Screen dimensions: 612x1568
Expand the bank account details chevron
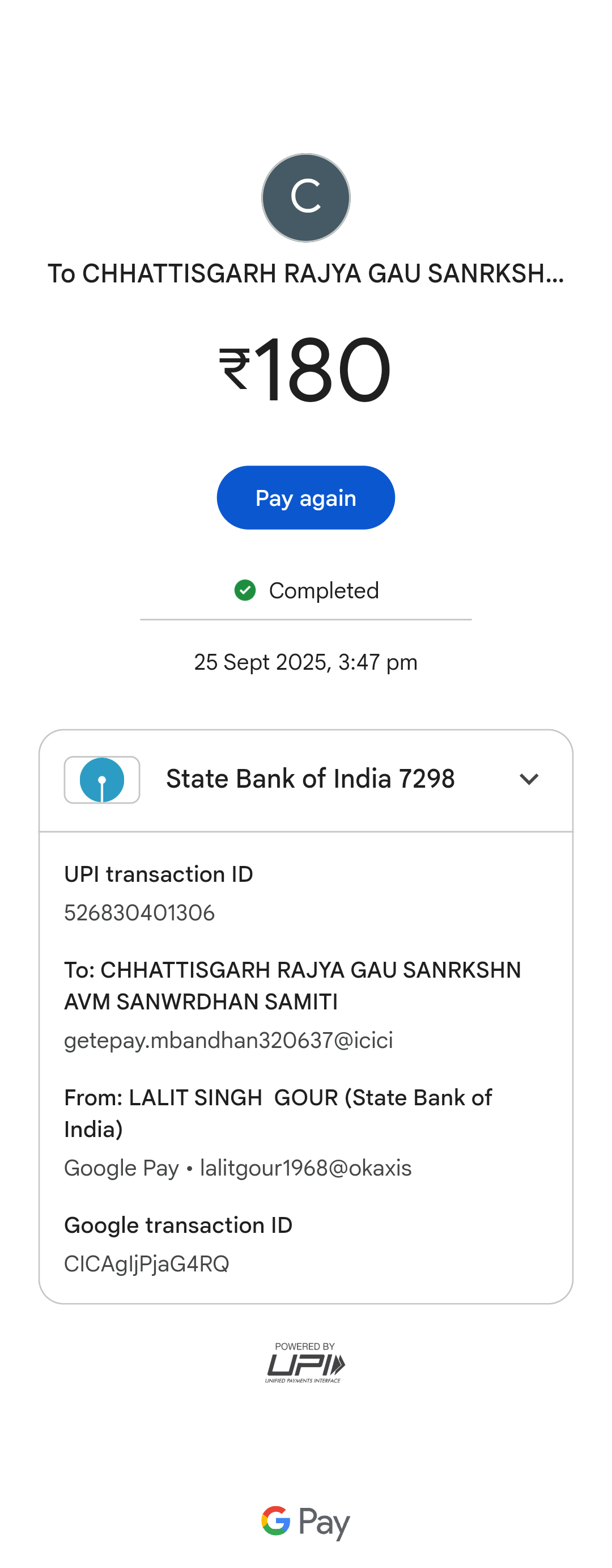[529, 779]
